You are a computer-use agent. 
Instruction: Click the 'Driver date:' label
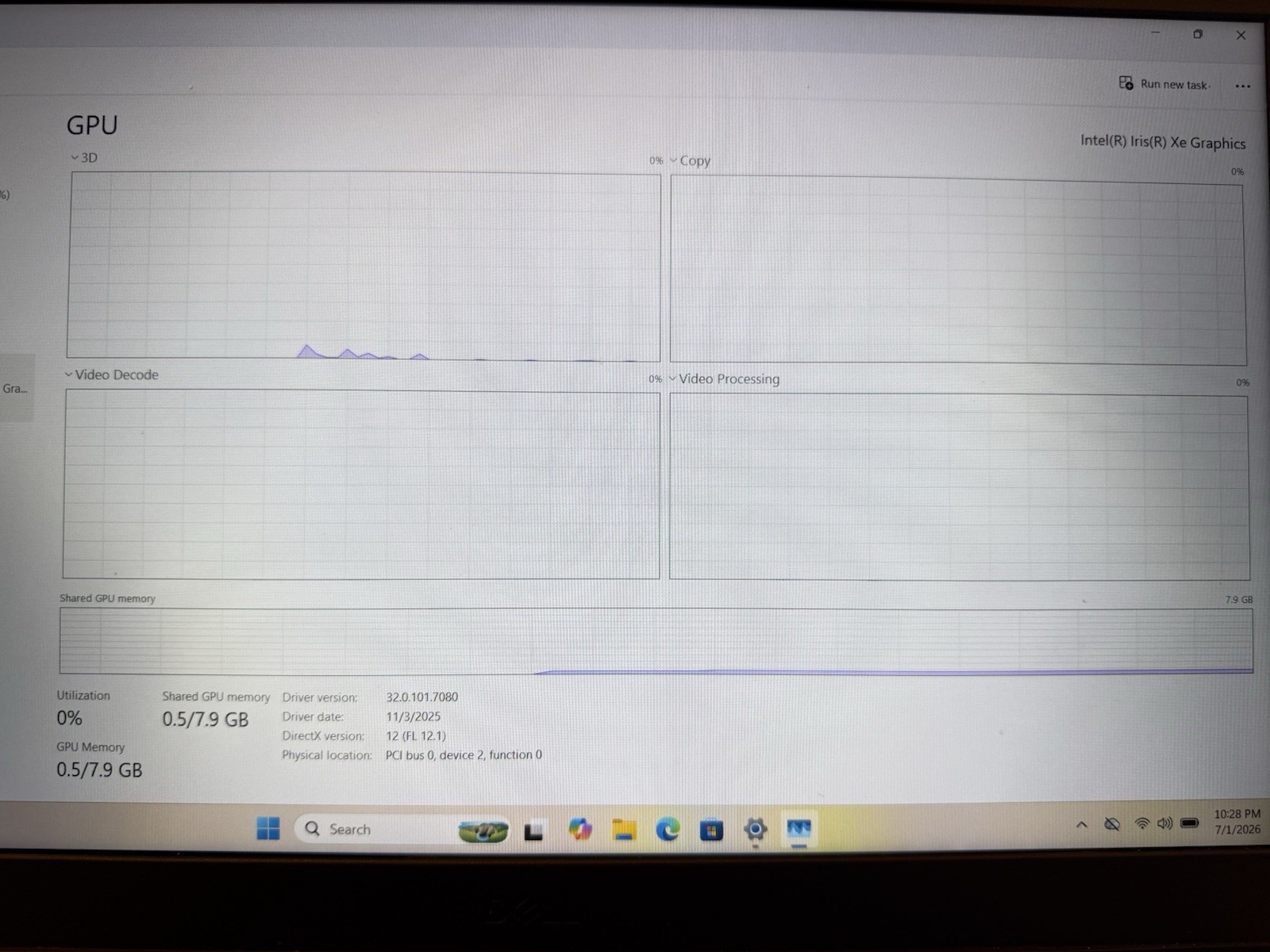pyautogui.click(x=313, y=716)
